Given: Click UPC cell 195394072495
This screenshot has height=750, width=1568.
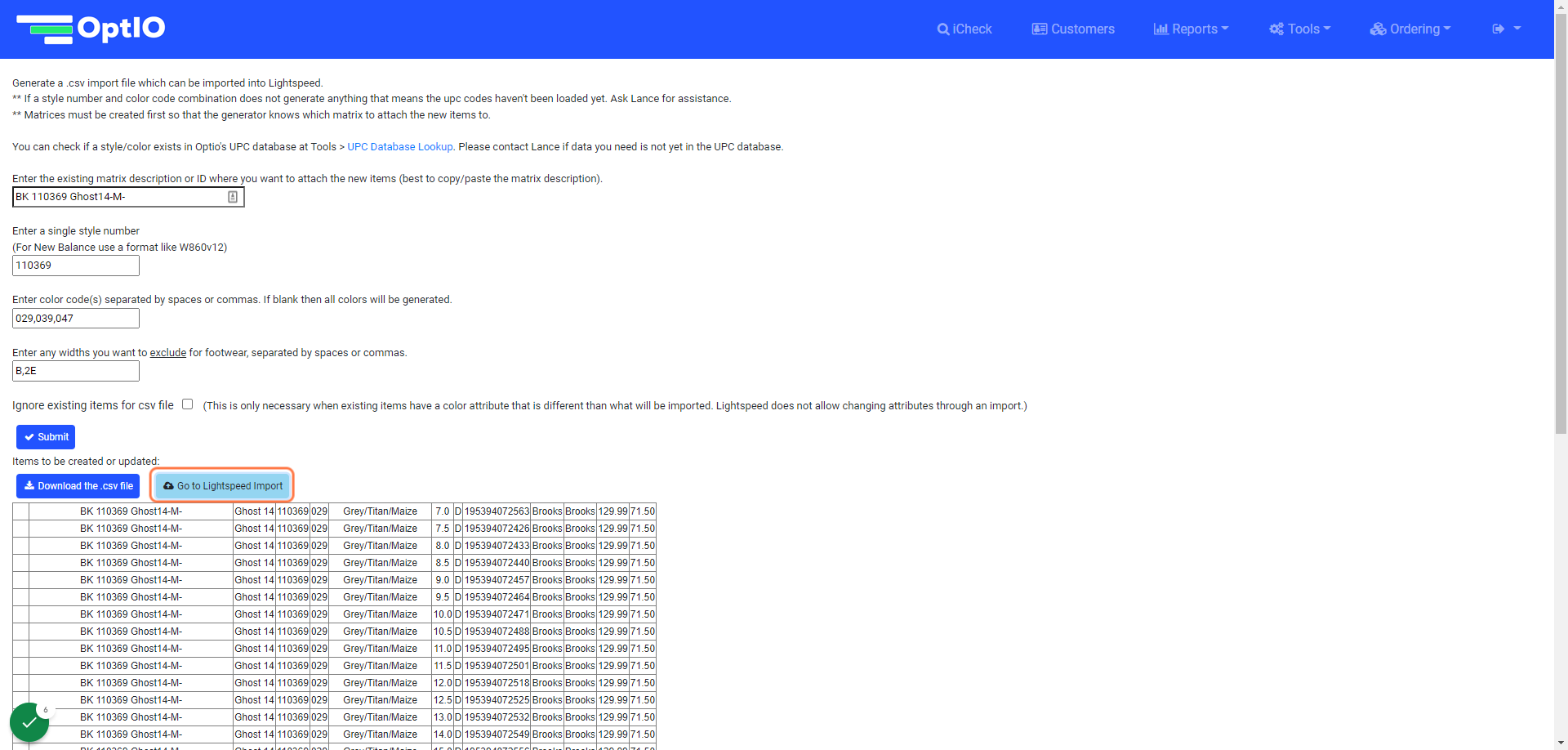Looking at the screenshot, I should (x=497, y=649).
